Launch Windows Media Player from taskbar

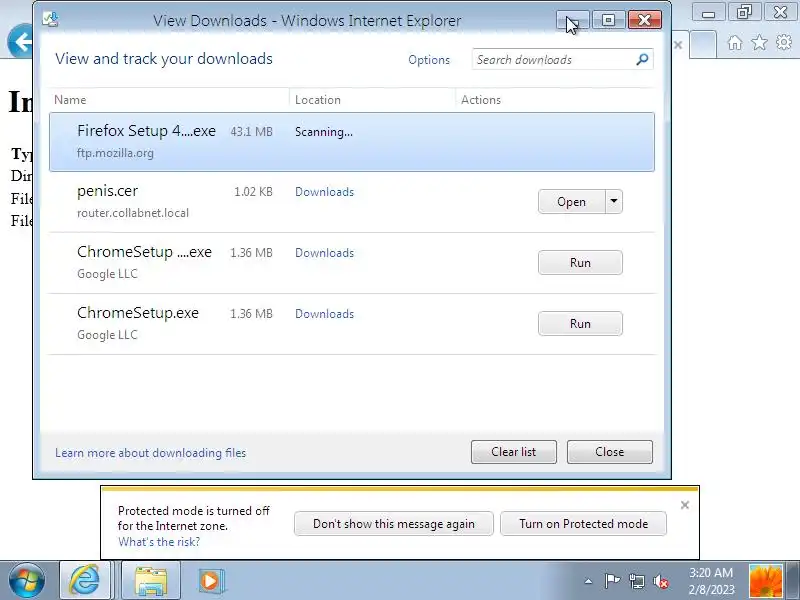[210, 581]
